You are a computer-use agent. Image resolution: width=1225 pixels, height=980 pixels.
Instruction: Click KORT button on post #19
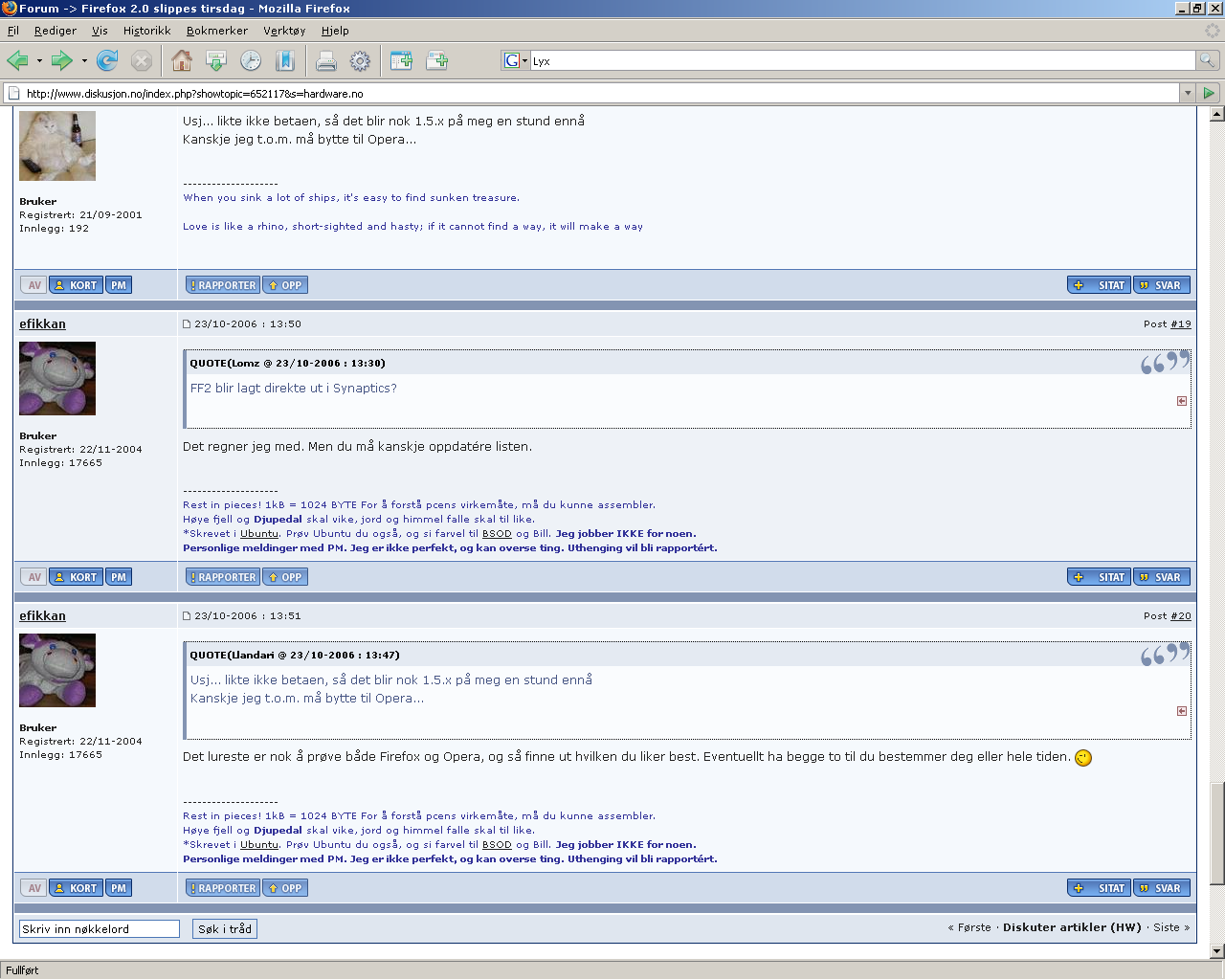76,577
